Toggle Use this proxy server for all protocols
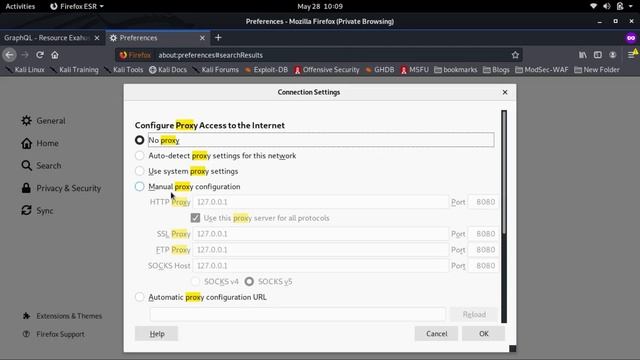 (x=196, y=218)
